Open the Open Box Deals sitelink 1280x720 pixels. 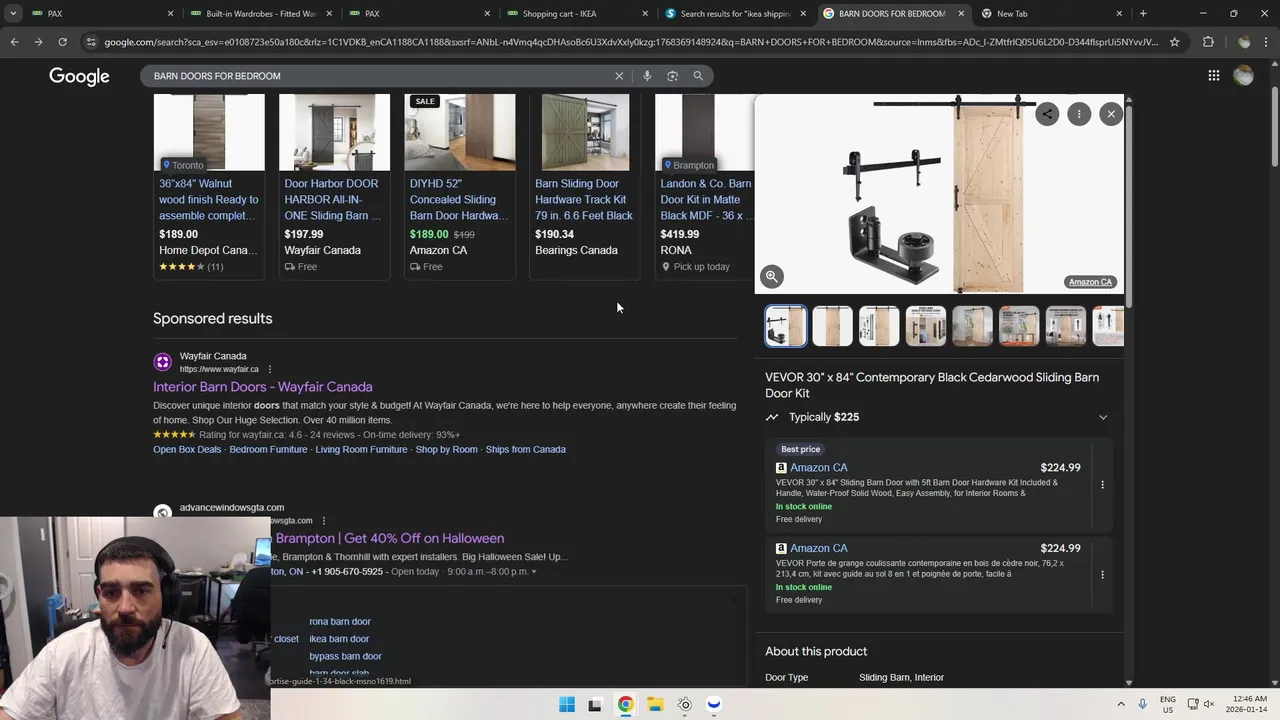pyautogui.click(x=187, y=450)
